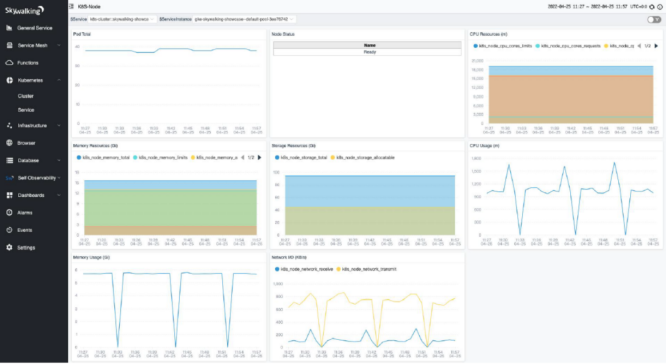Open the $ServiceInstance dropdown selector
Viewport: 667px width, 364px height.
point(244,20)
